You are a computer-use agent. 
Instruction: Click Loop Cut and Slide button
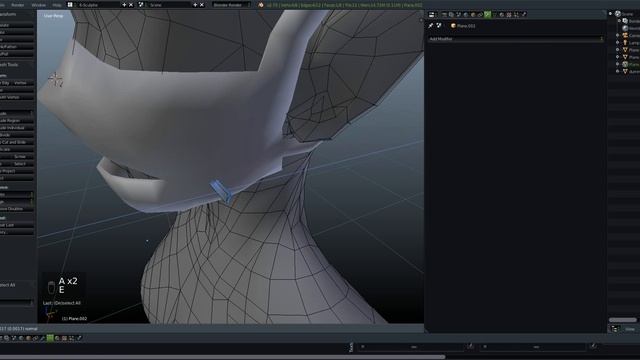[16, 142]
